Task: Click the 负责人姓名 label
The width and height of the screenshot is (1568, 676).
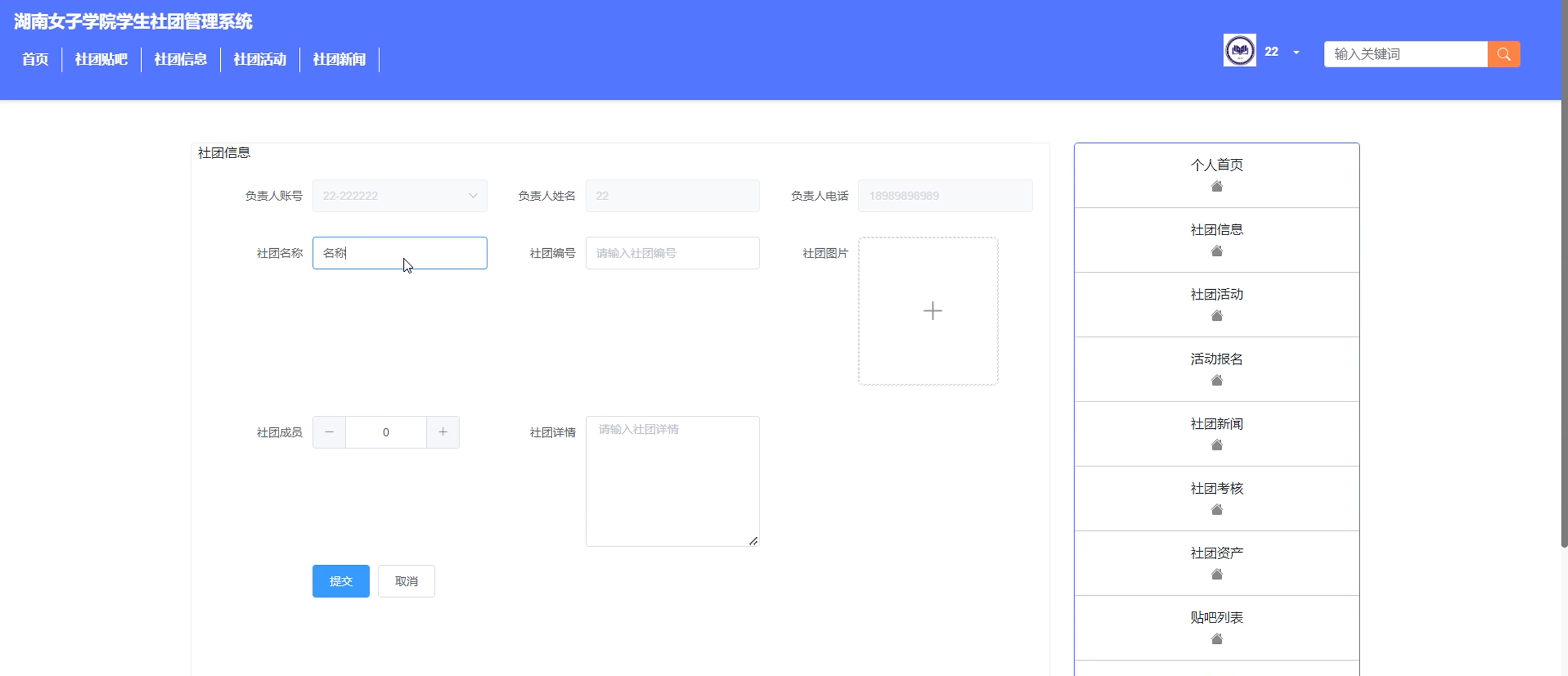Action: (x=547, y=196)
